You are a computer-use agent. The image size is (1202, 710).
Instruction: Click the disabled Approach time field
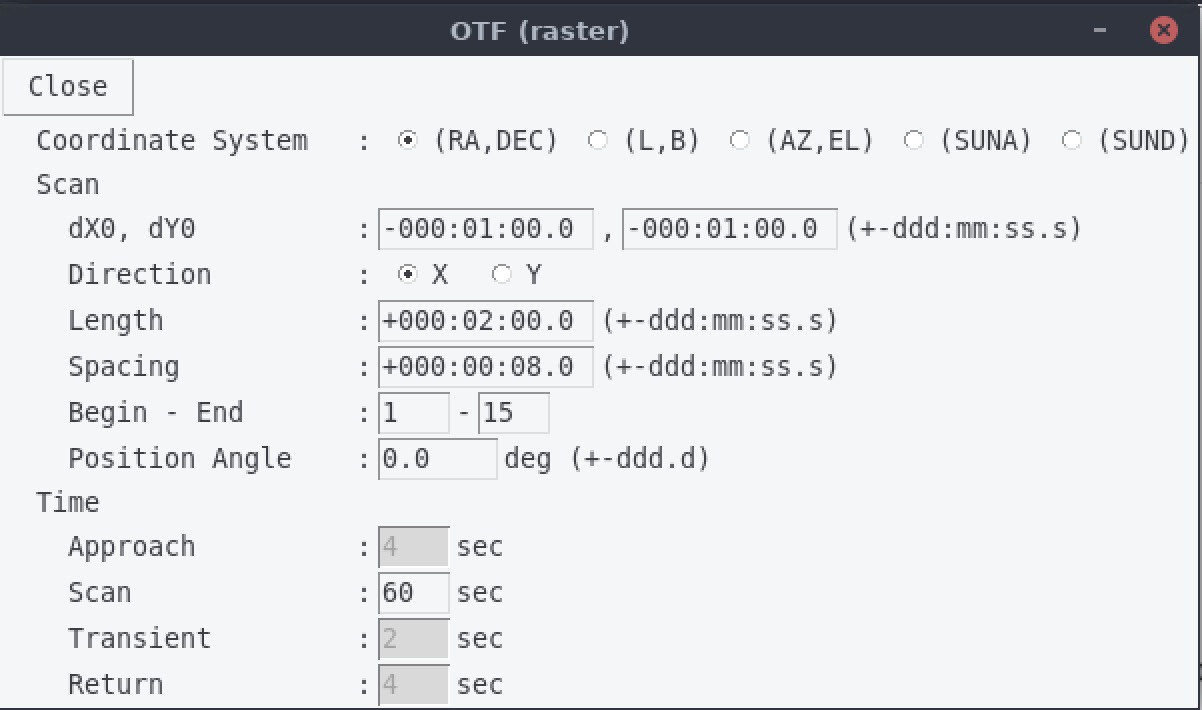click(414, 547)
